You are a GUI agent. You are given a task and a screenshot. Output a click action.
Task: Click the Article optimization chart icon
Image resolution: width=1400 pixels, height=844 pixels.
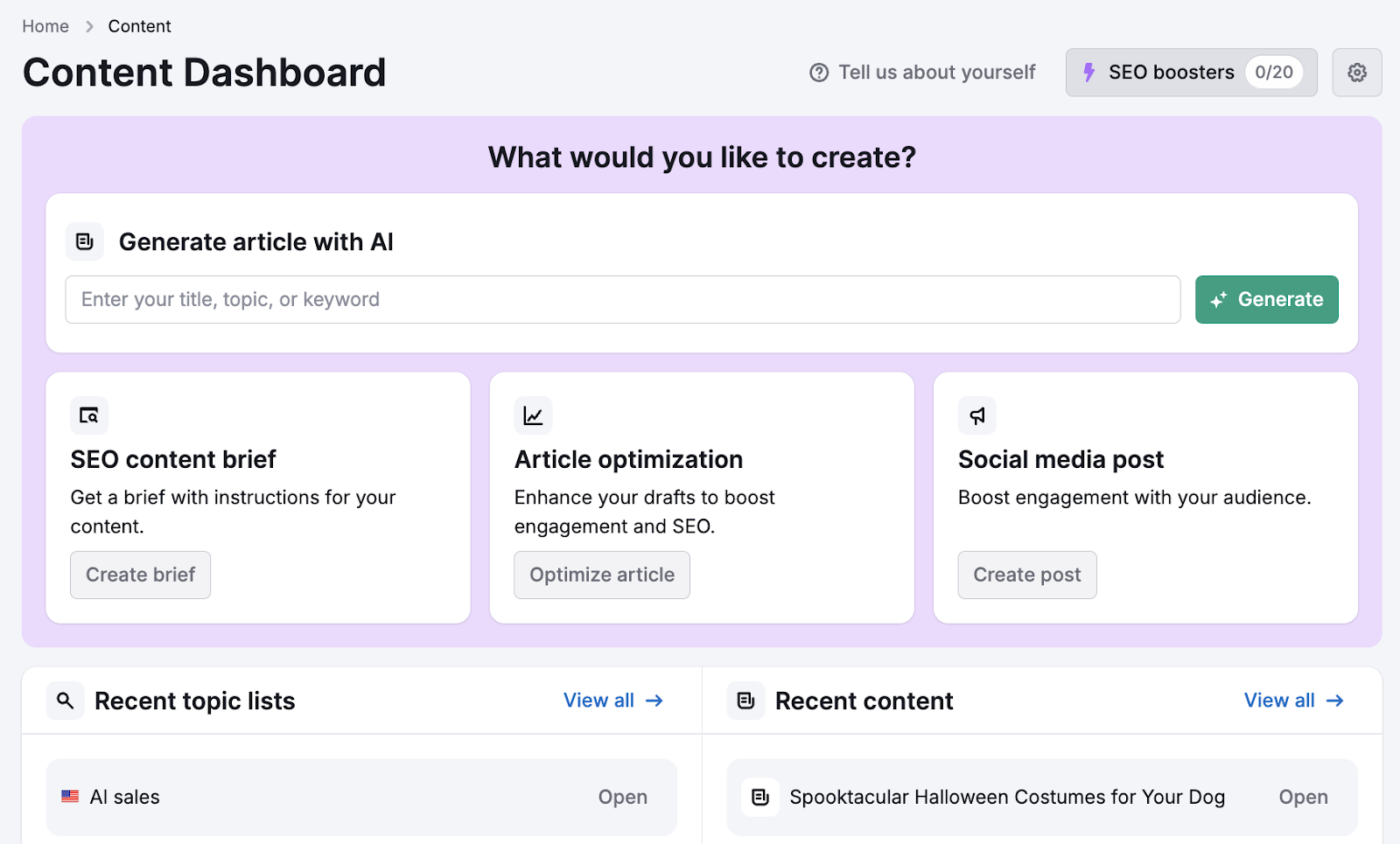pos(533,415)
